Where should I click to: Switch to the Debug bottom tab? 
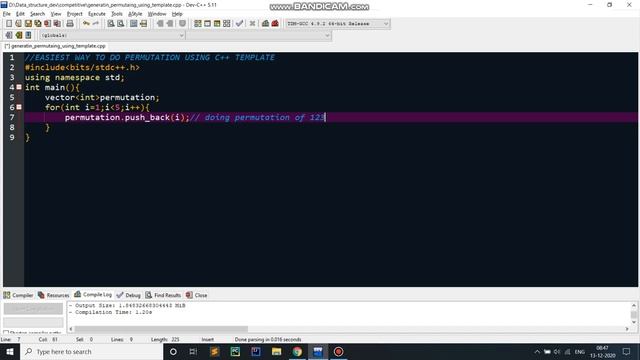128,295
